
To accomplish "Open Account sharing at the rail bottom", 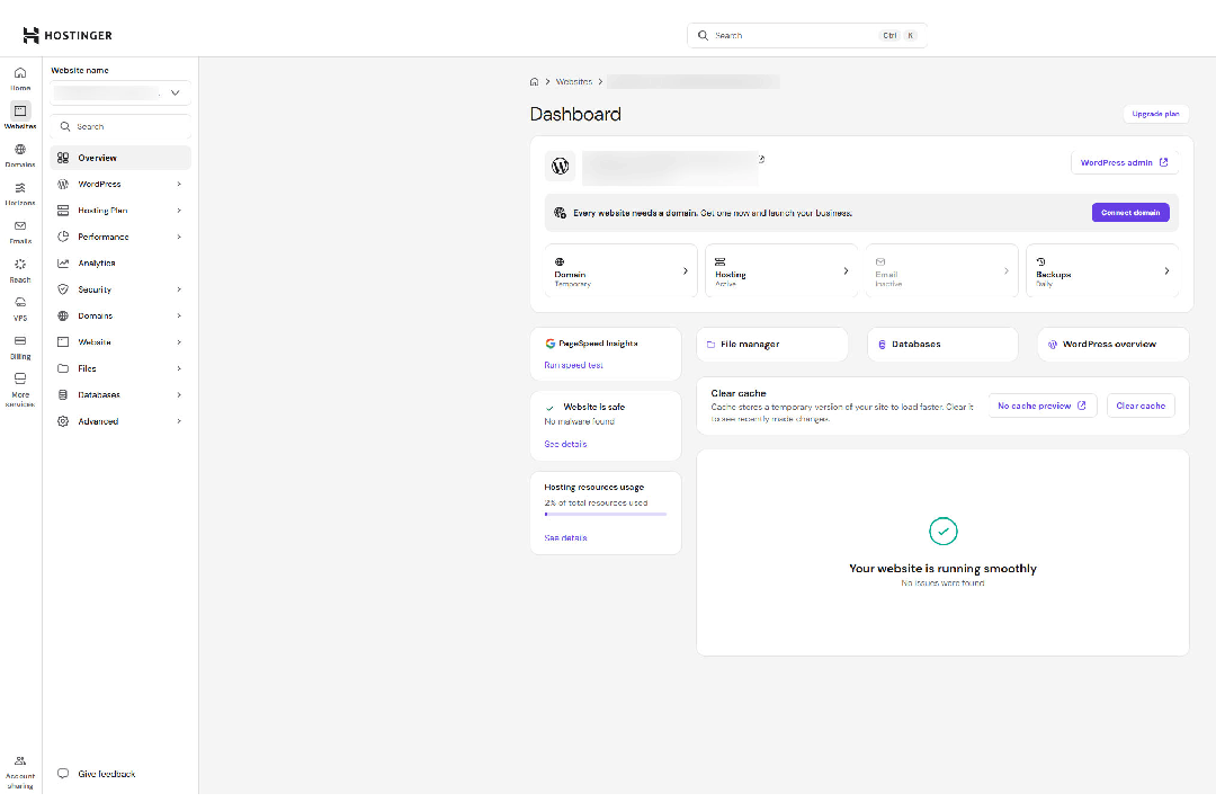I will pyautogui.click(x=20, y=773).
